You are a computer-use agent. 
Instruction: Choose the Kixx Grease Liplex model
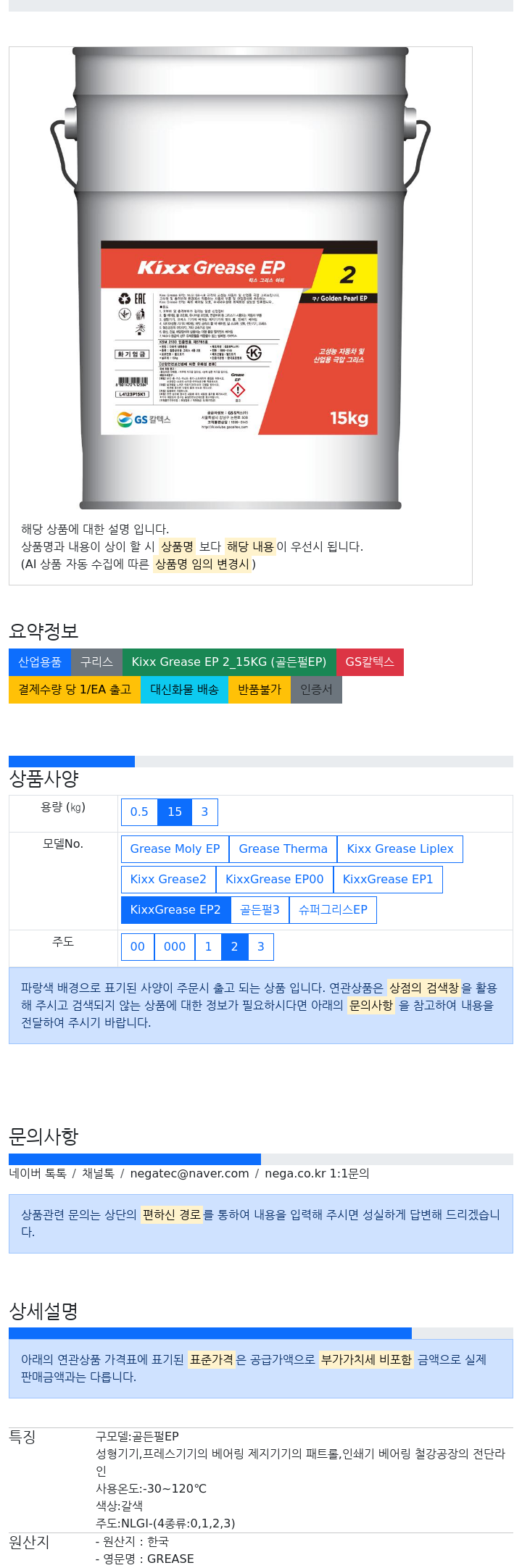point(400,848)
